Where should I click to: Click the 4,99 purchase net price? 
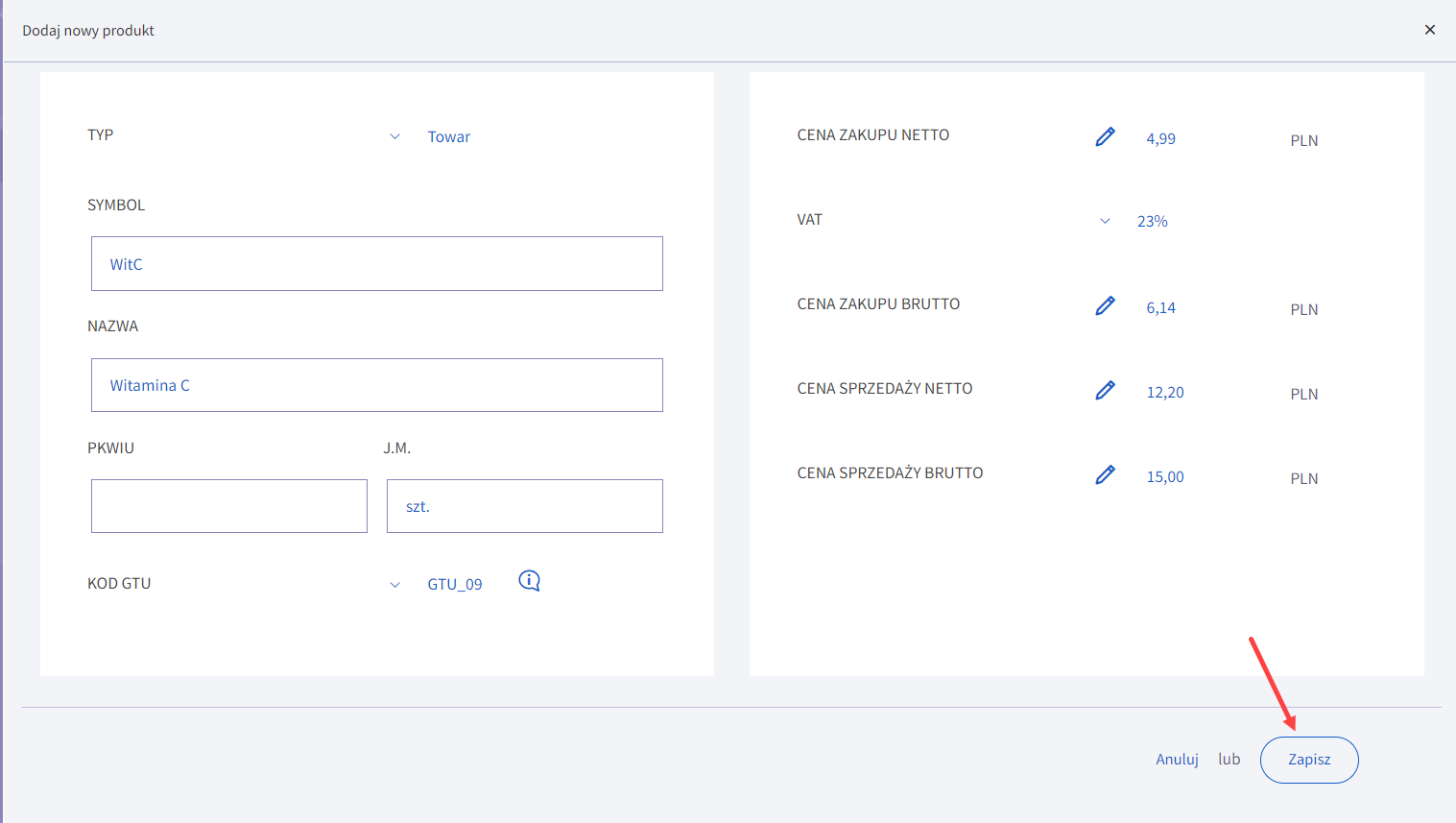(x=1160, y=138)
